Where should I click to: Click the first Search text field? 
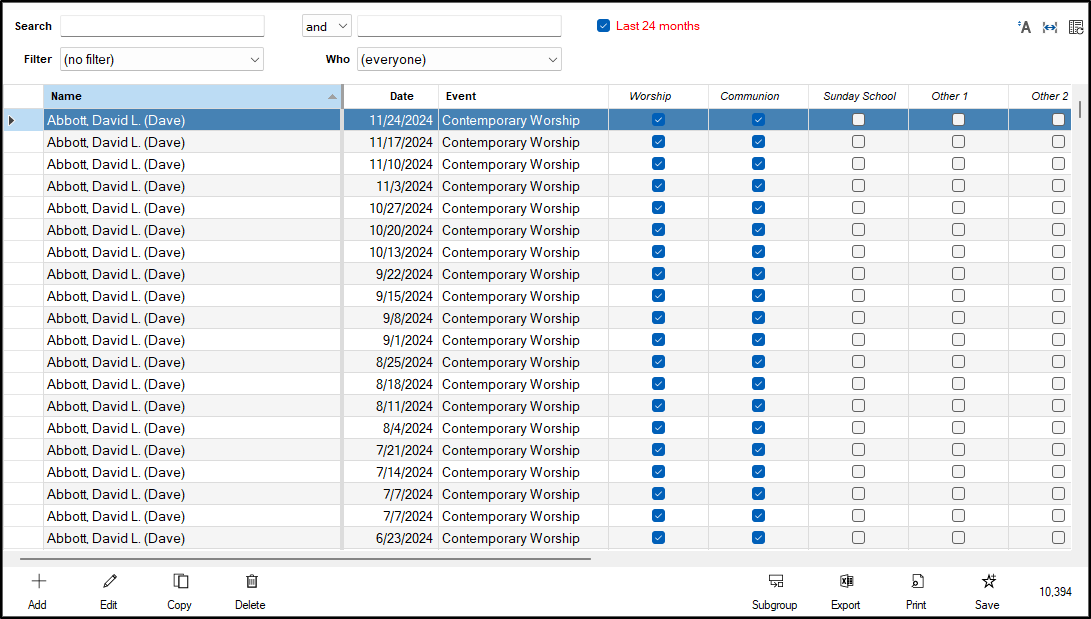[x=162, y=27]
